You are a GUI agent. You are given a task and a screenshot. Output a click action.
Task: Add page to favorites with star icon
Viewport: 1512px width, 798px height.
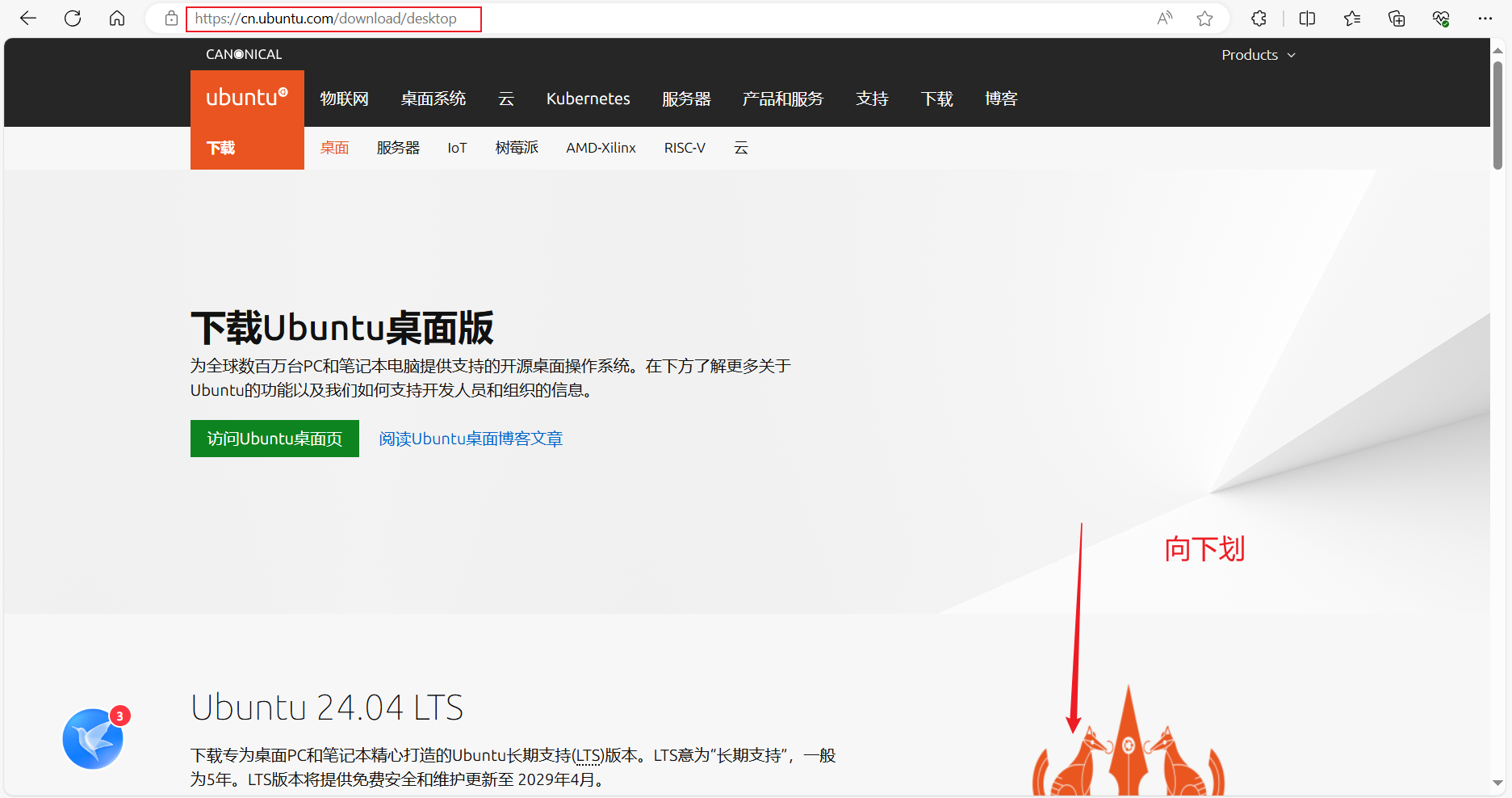[1204, 19]
